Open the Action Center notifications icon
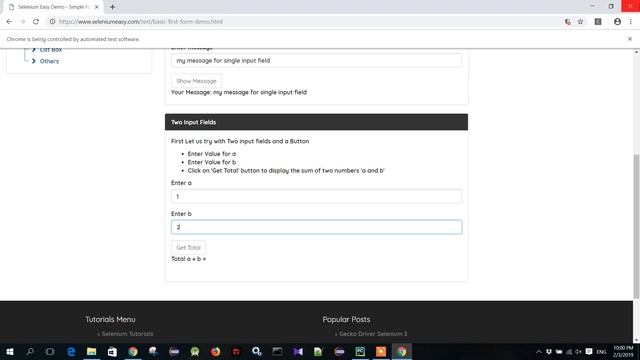 point(589,352)
